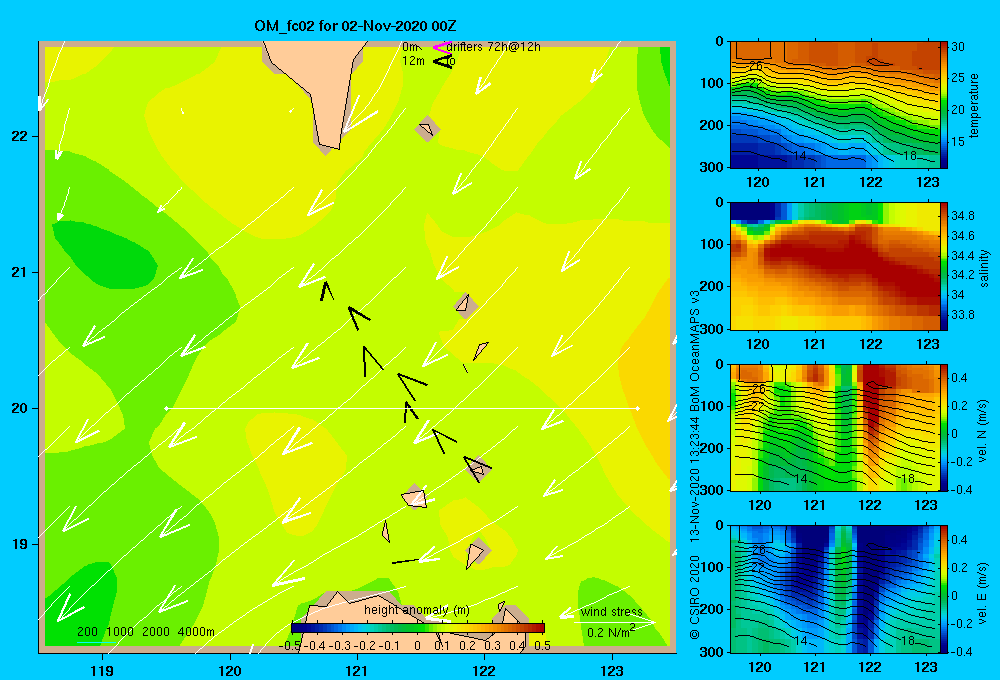Open the salinity depth section panel
This screenshot has height=680, width=1000.
tap(834, 266)
